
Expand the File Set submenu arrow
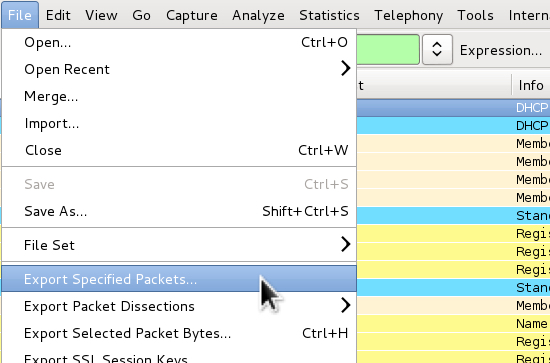point(346,244)
